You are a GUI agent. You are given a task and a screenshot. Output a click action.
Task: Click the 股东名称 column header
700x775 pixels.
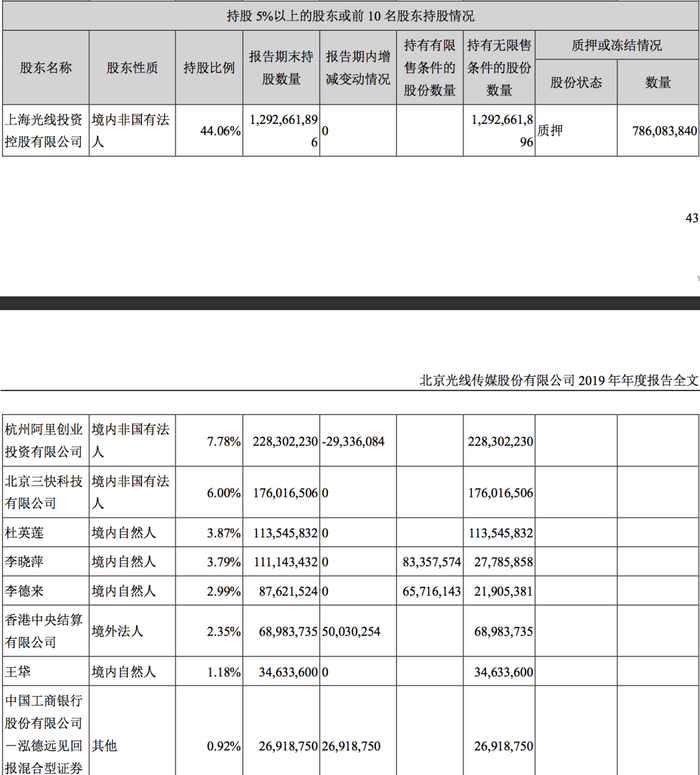coord(45,68)
